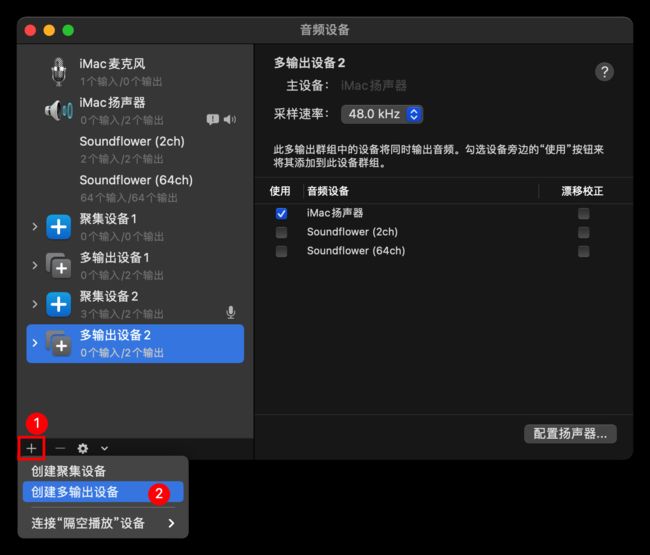
Task: Expand 多输出设备 2 disclosure arrow
Action: coord(35,343)
